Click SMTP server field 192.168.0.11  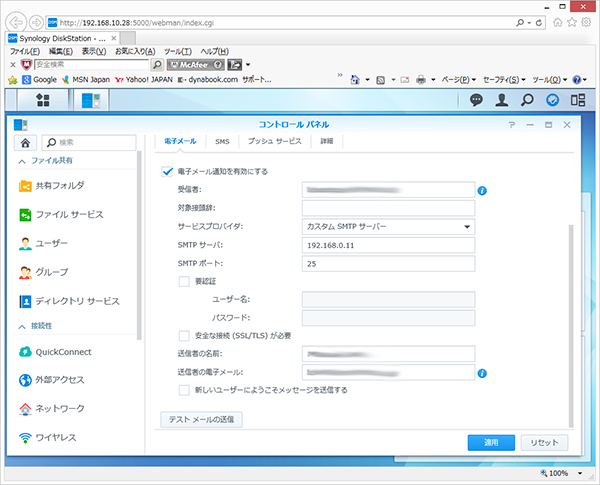coord(388,245)
